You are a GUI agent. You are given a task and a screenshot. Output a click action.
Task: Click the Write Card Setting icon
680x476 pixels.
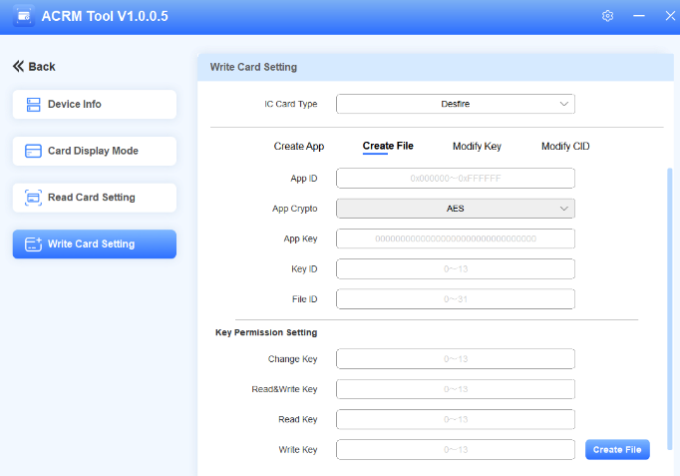[33, 244]
